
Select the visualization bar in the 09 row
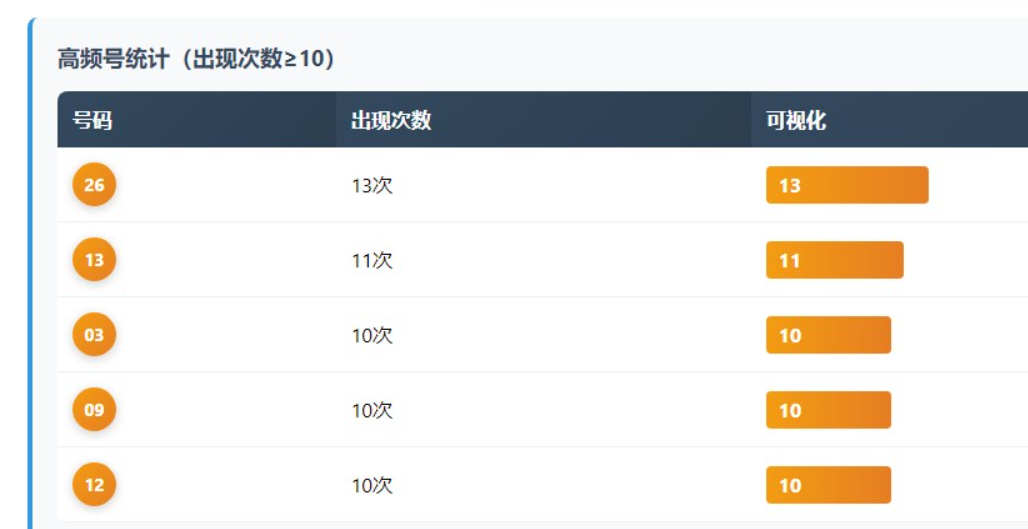[828, 410]
